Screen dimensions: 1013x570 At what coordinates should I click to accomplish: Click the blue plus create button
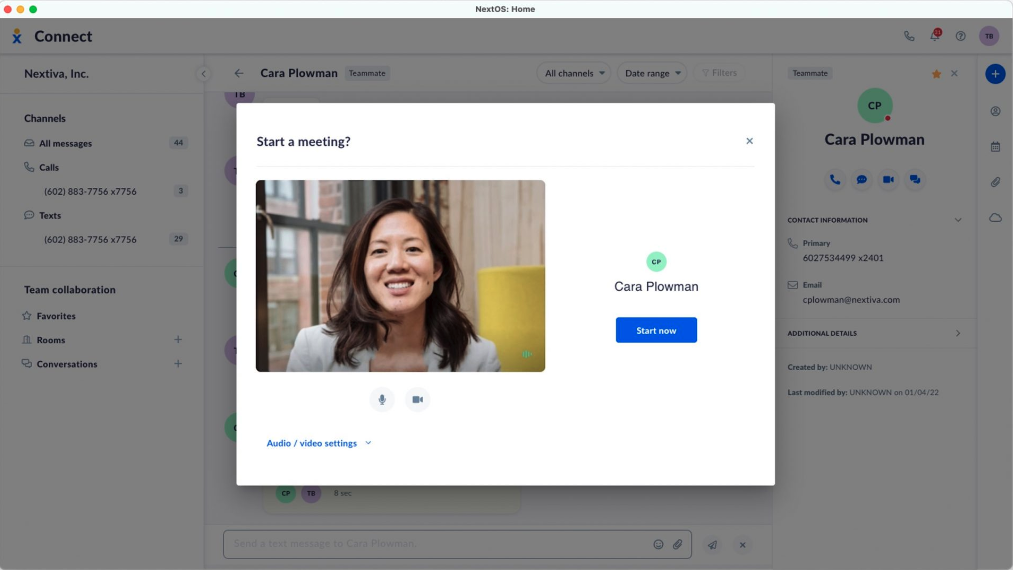[995, 74]
